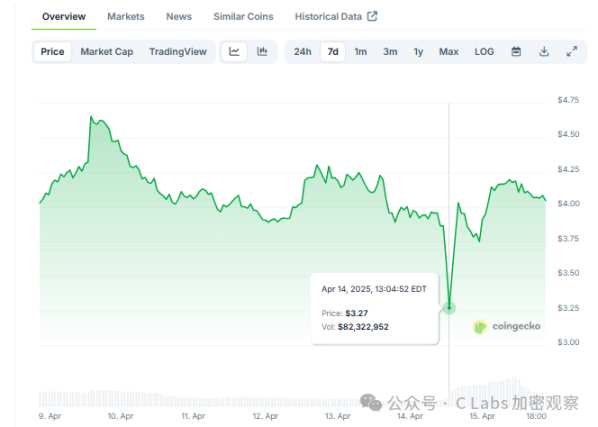Open the Historical Data link
Screen dimensions: 598x427
(336, 17)
